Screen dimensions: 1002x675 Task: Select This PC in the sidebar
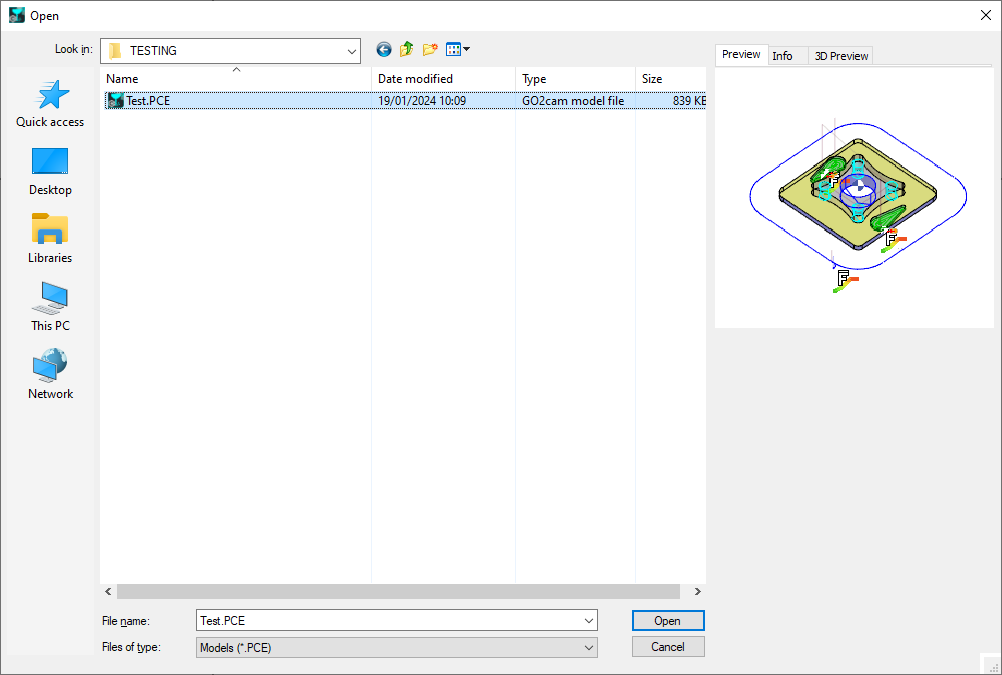tap(50, 307)
